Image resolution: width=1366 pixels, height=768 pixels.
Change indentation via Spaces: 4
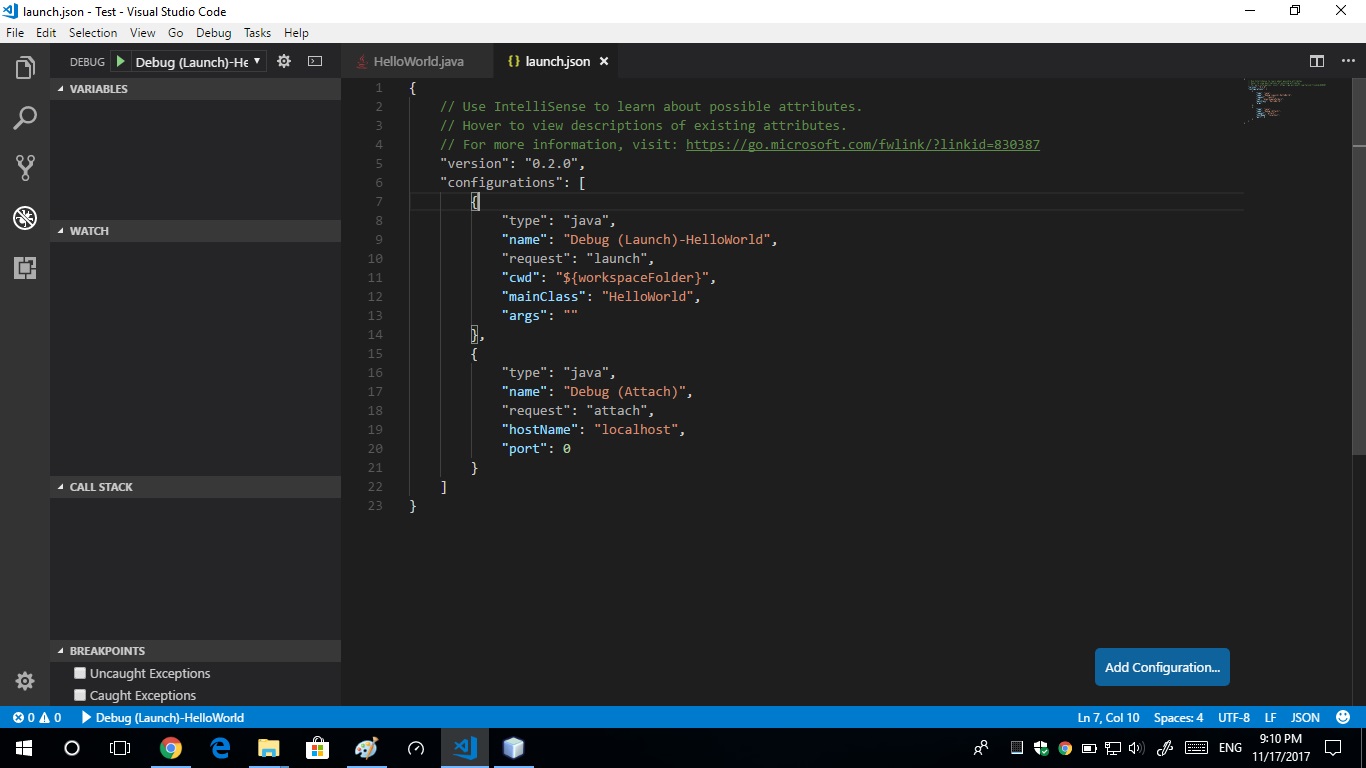pos(1178,718)
